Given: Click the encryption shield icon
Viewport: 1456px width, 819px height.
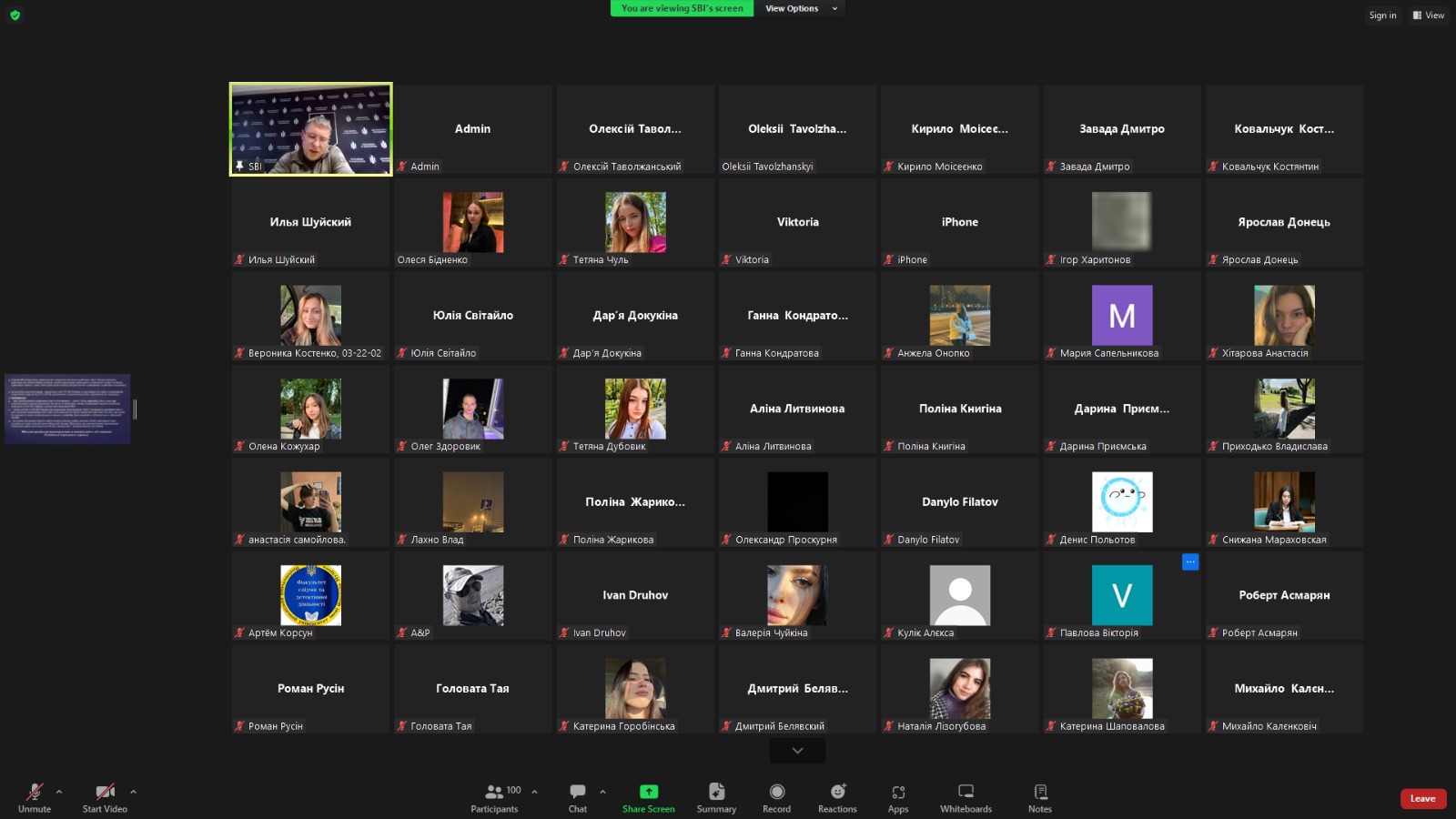Looking at the screenshot, I should 15,15.
